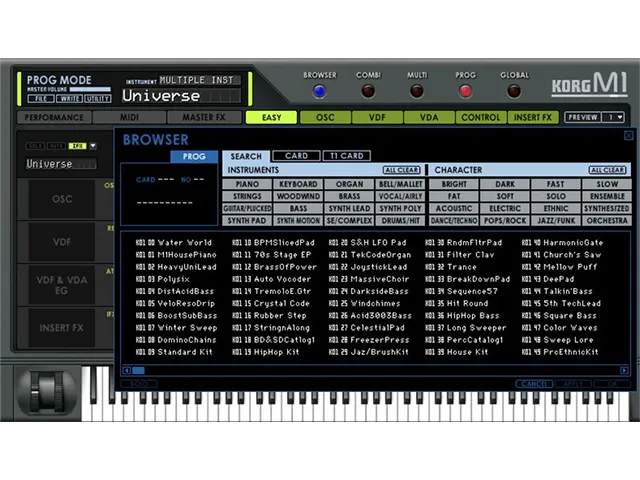The width and height of the screenshot is (640, 480).
Task: Open GLOBAL mode via its LED button
Action: point(514,91)
